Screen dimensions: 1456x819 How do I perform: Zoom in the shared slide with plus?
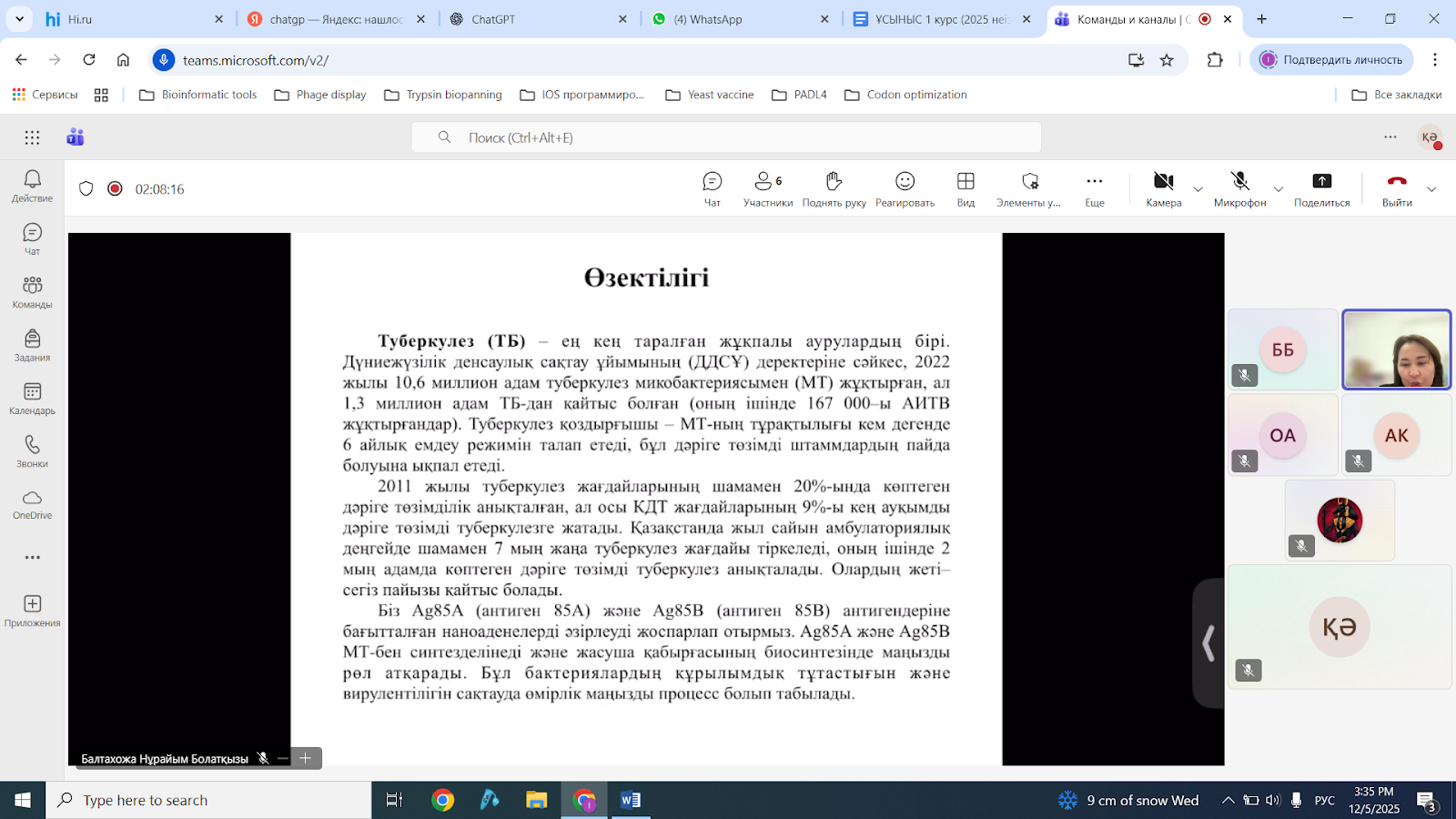[306, 757]
